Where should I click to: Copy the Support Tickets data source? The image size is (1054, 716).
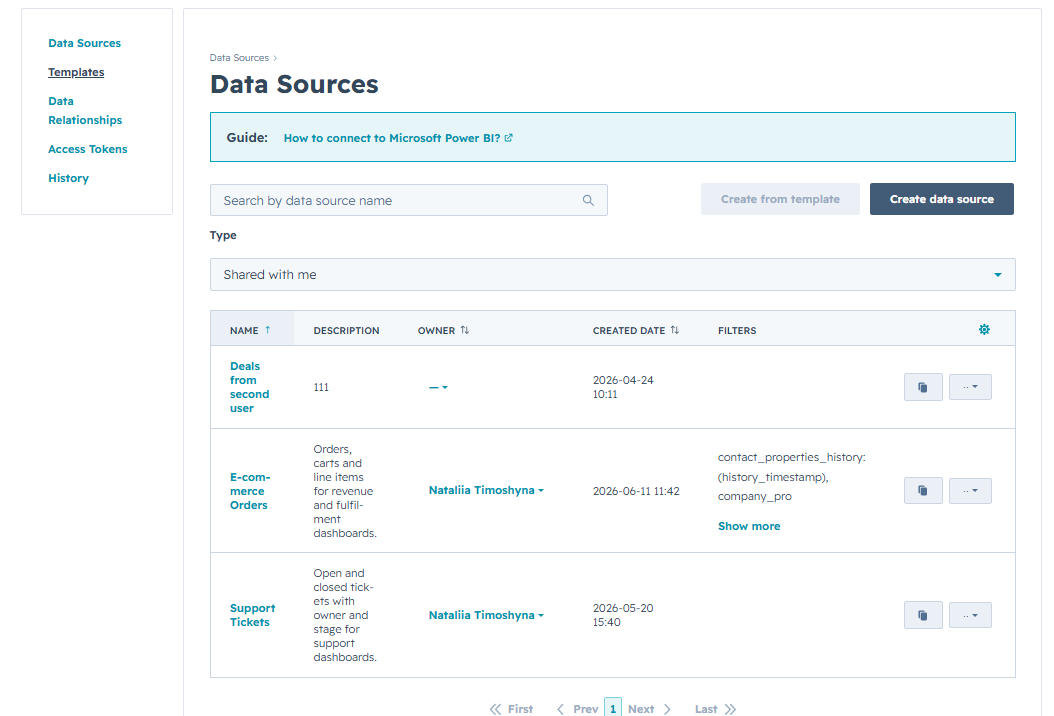[x=923, y=615]
